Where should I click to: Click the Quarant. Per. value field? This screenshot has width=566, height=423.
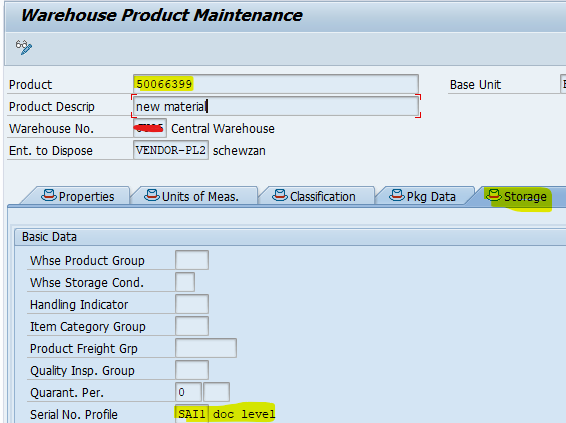(x=188, y=392)
